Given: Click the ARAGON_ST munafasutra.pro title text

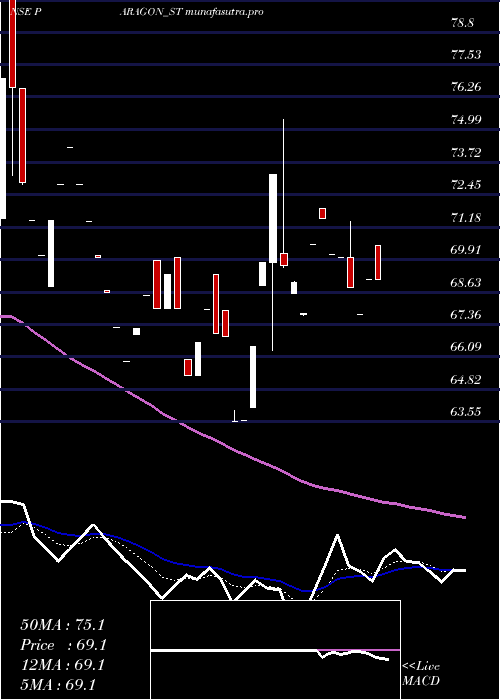Looking at the screenshot, I should coord(191,12).
